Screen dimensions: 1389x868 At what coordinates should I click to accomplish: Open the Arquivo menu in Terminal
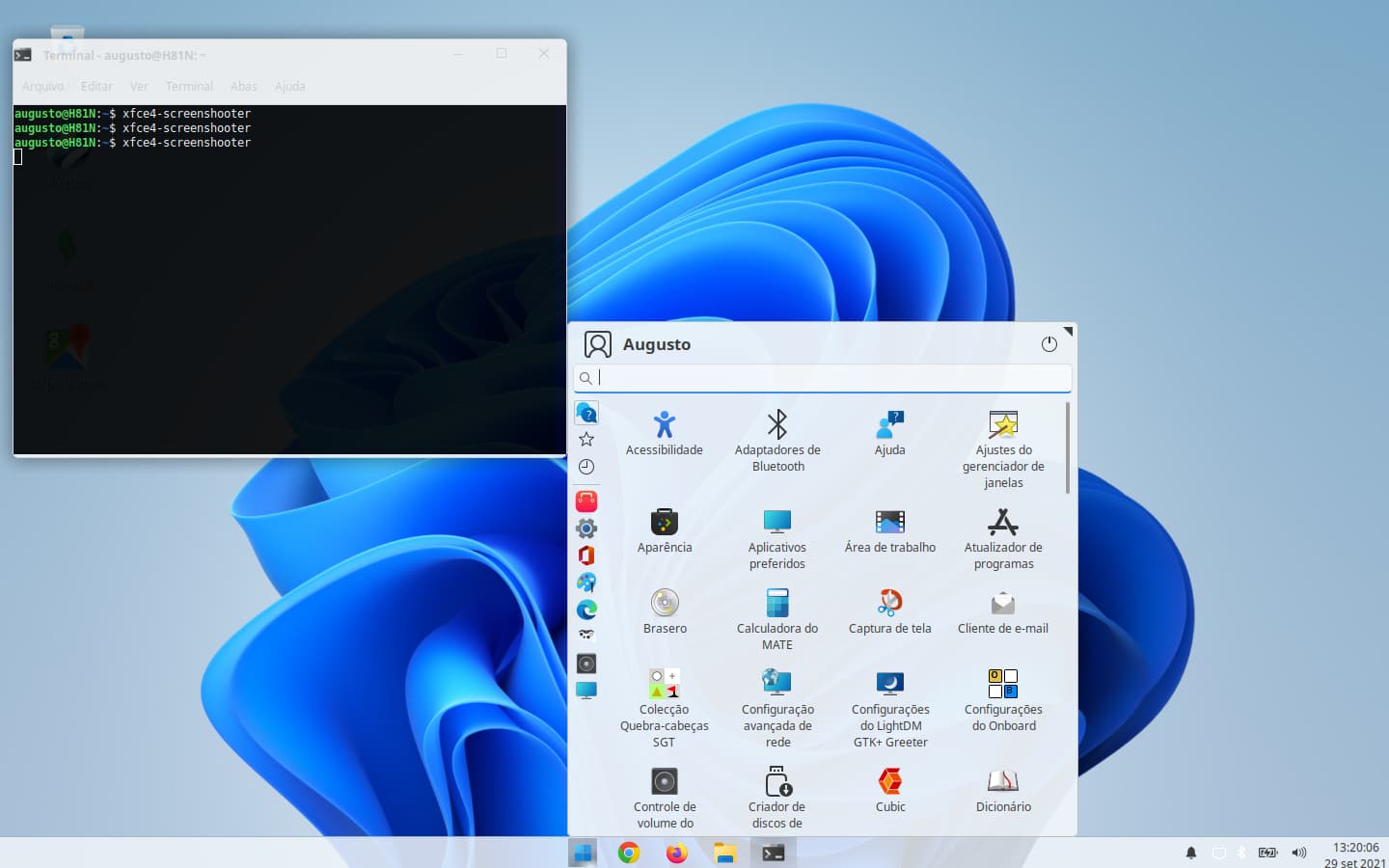click(42, 87)
